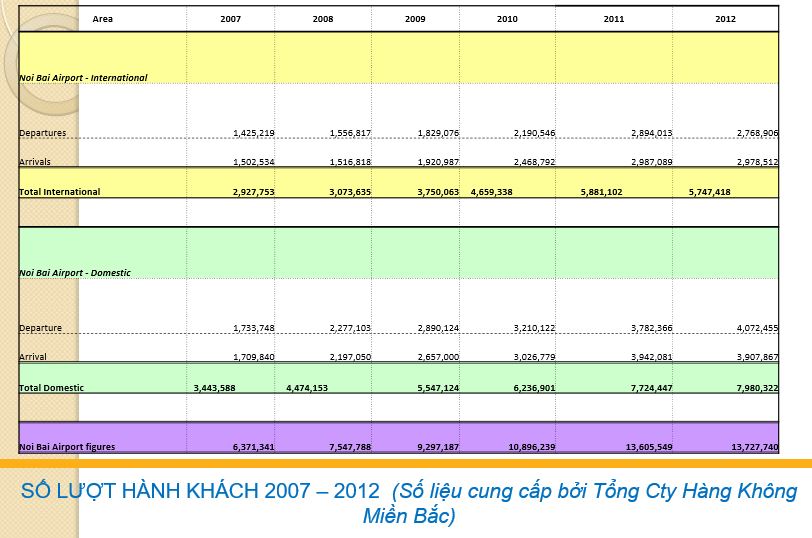Click the departures value 2,190,546
Image resolution: width=812 pixels, height=538 pixels.
coord(534,133)
